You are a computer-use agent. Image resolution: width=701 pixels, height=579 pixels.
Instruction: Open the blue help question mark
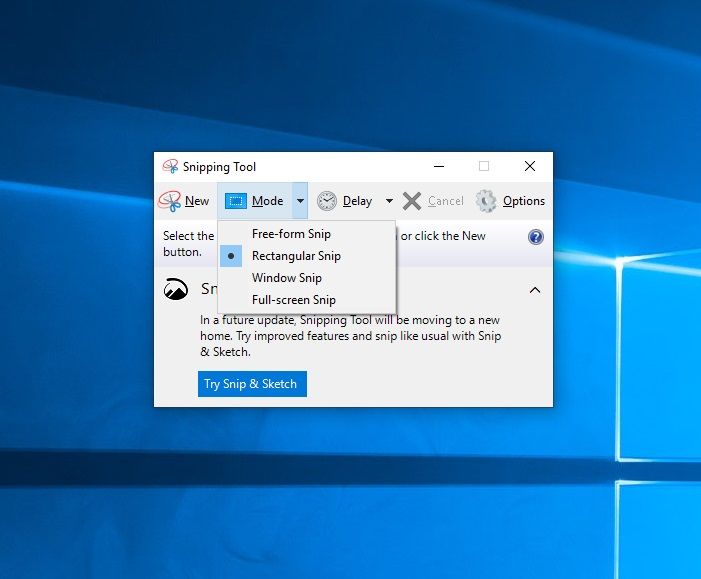click(536, 237)
